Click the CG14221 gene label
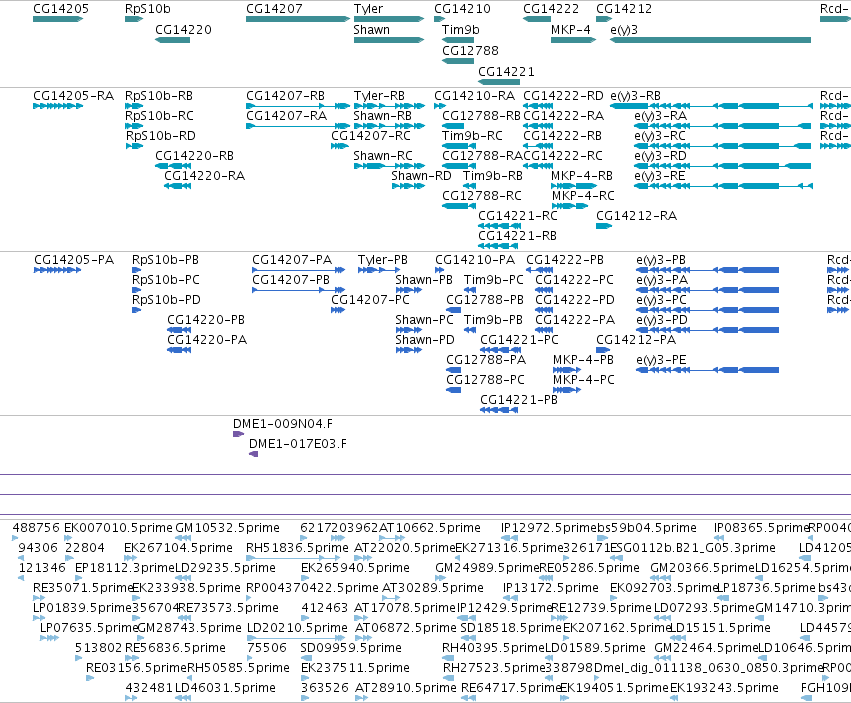 click(506, 72)
